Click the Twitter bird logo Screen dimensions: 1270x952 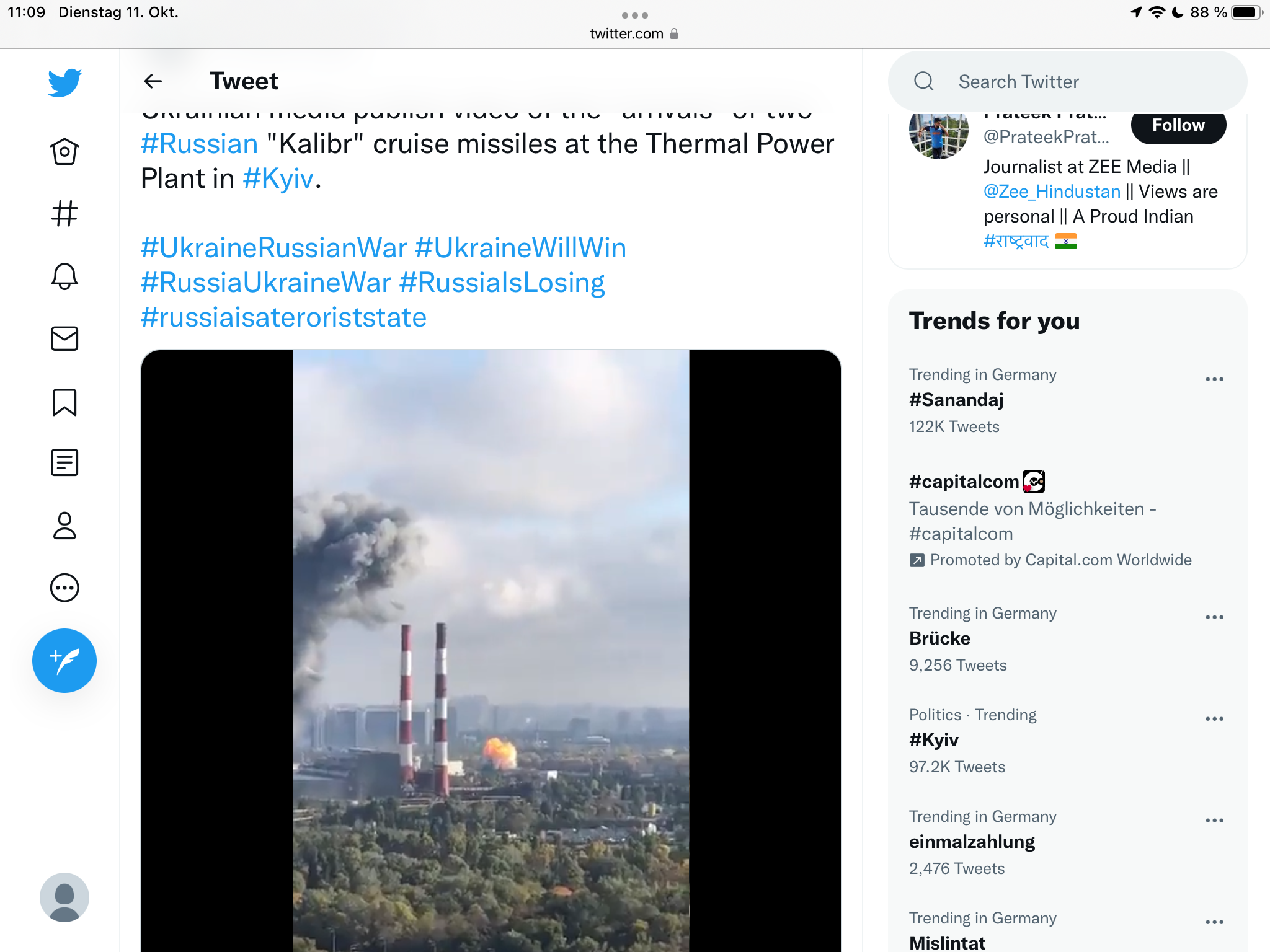click(x=64, y=82)
